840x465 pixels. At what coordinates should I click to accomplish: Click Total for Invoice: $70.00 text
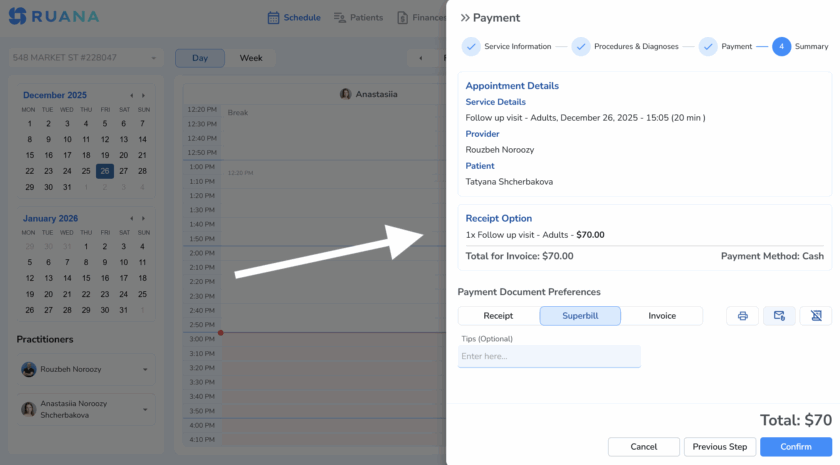519,256
